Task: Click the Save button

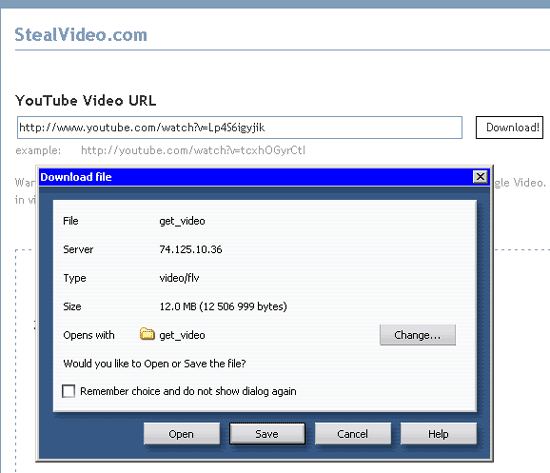Action: pyautogui.click(x=267, y=434)
